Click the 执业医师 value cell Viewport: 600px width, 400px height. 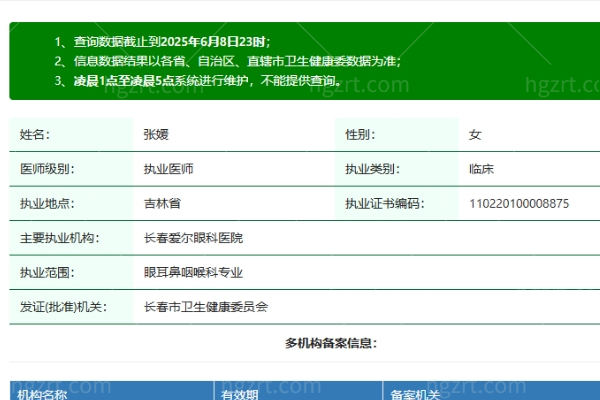tap(169, 169)
